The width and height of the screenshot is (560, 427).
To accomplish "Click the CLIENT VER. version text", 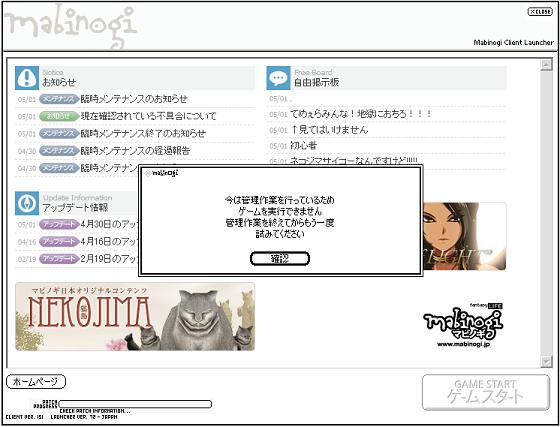I will click(x=24, y=417).
